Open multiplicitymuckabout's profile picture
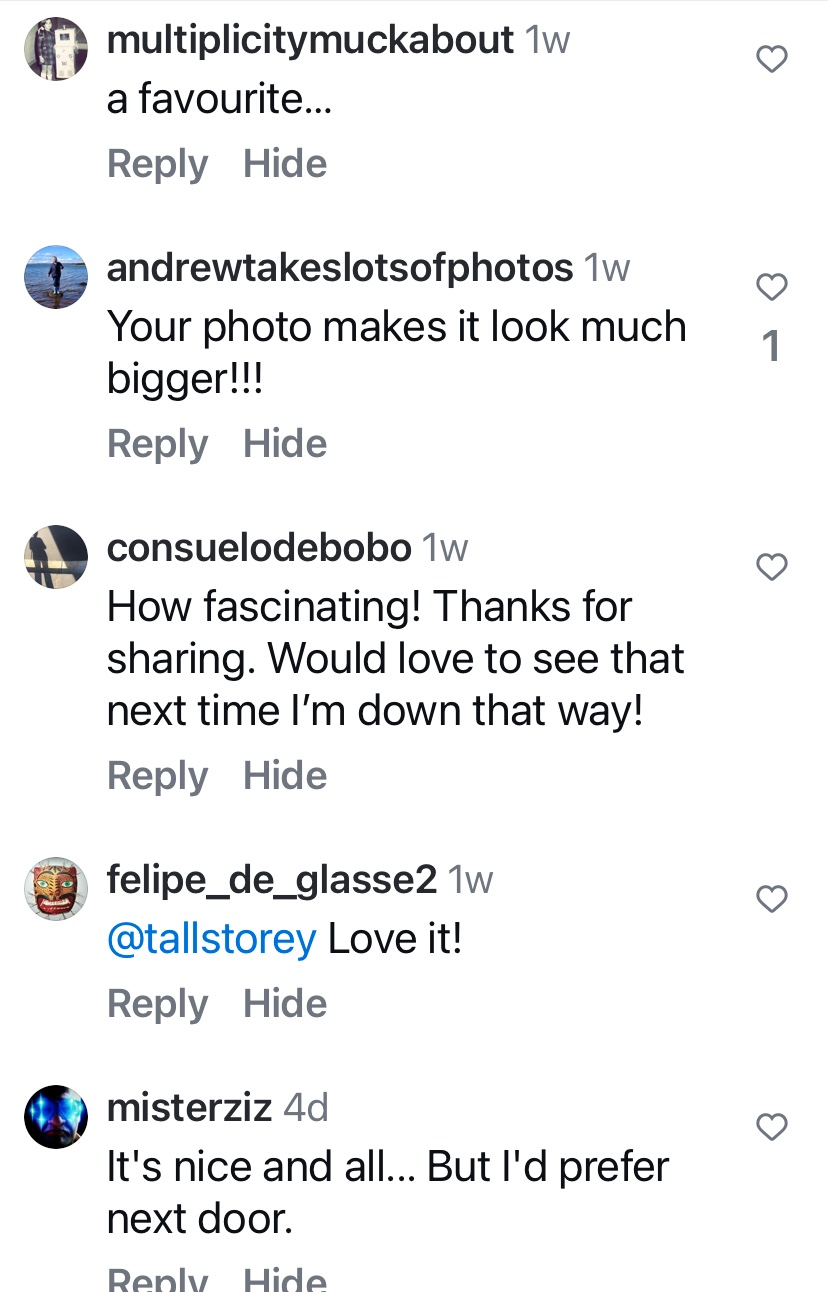This screenshot has width=828, height=1292. [56, 49]
